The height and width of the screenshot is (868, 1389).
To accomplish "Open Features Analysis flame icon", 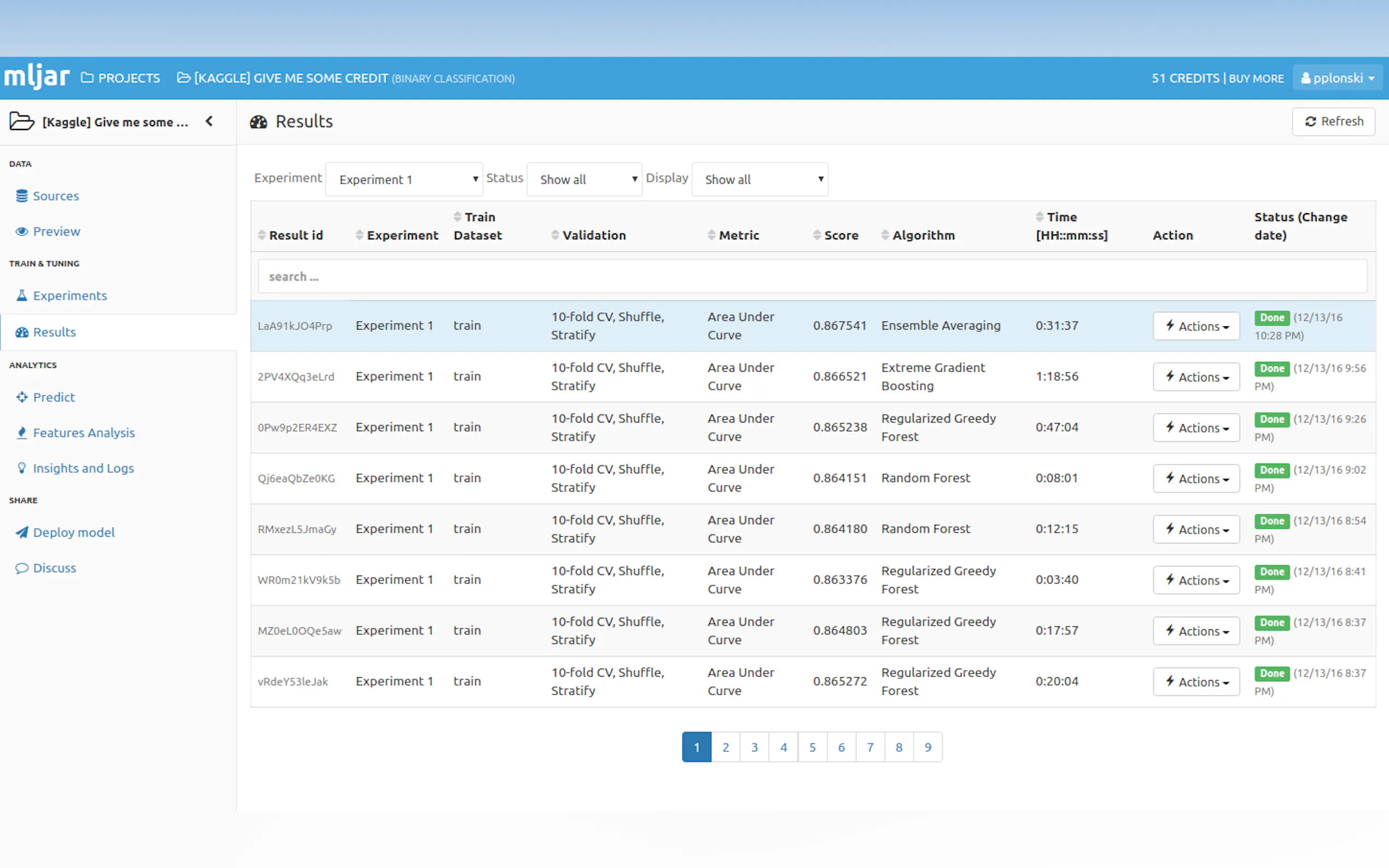I will point(22,433).
